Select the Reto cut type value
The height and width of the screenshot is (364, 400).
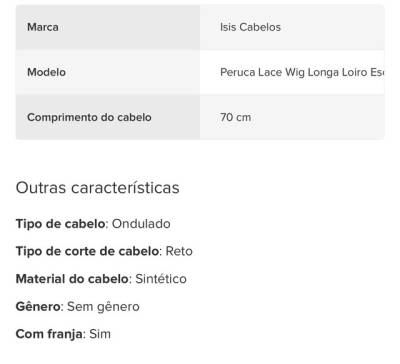point(179,251)
